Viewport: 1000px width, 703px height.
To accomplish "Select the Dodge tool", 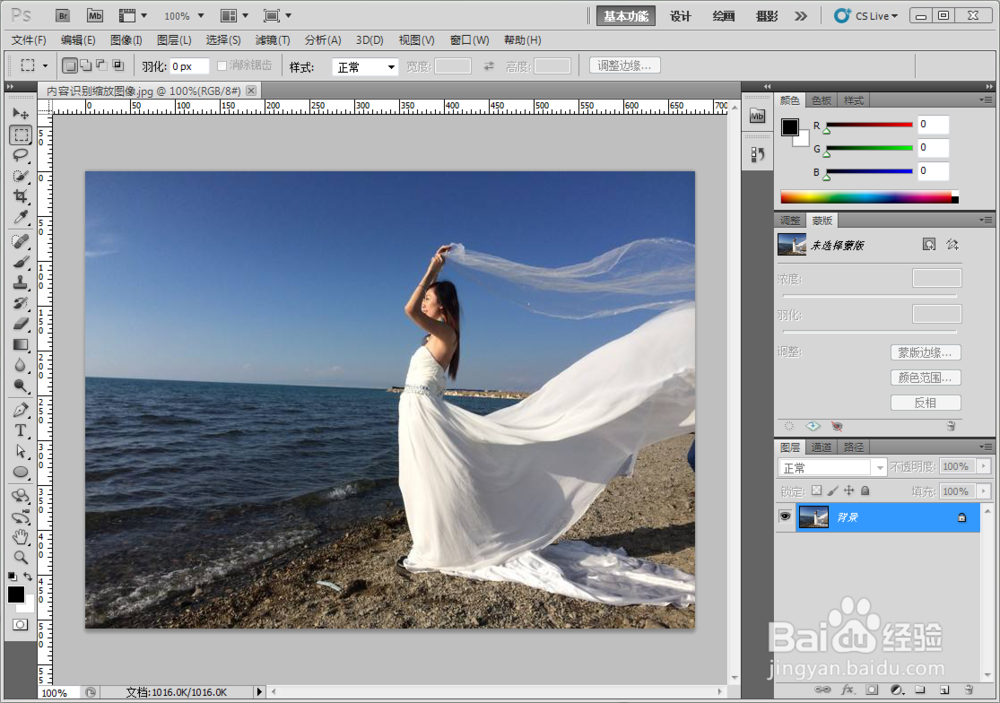I will tap(20, 385).
